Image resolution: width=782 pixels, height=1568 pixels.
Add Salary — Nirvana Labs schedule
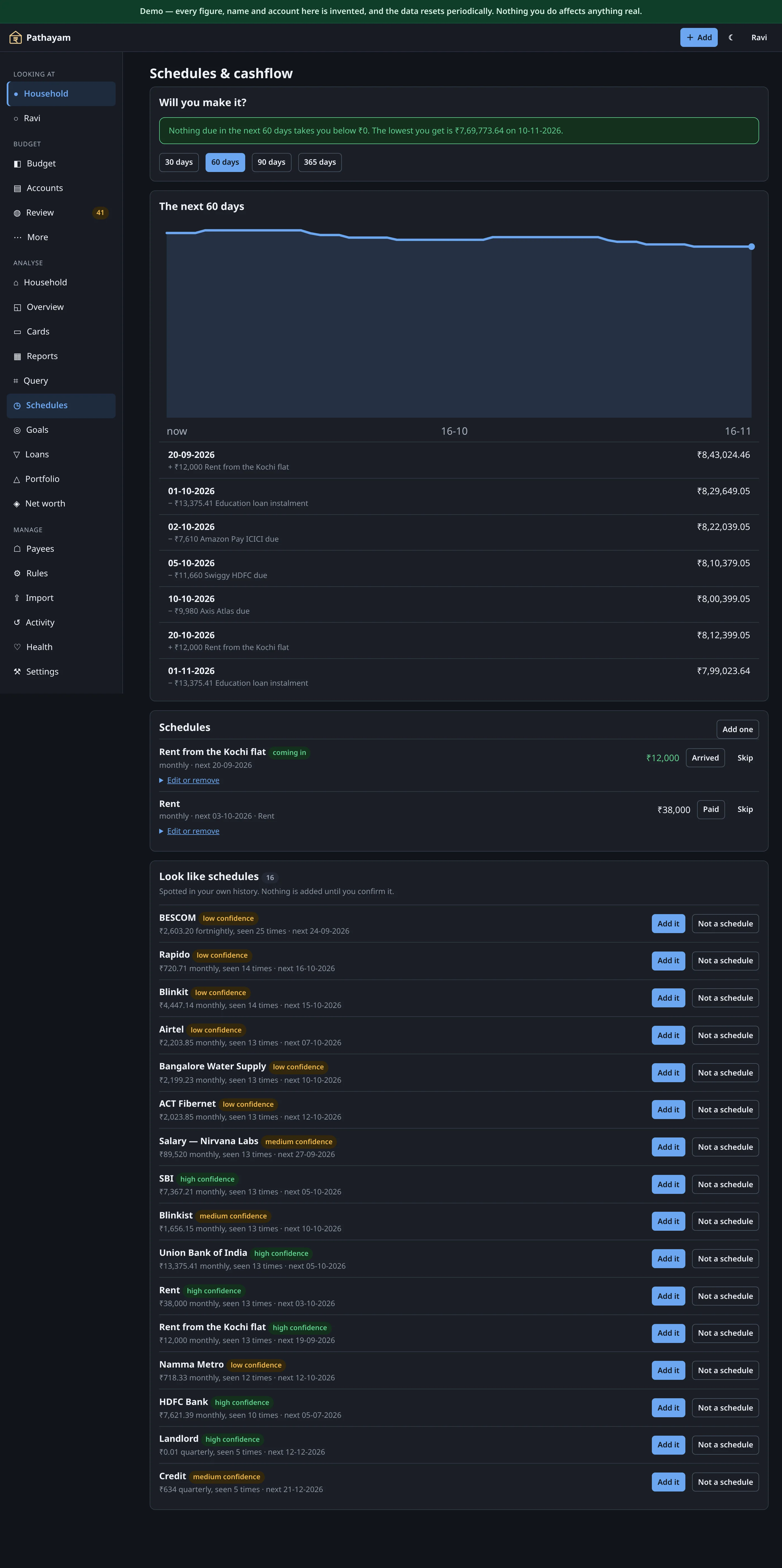668,1148
